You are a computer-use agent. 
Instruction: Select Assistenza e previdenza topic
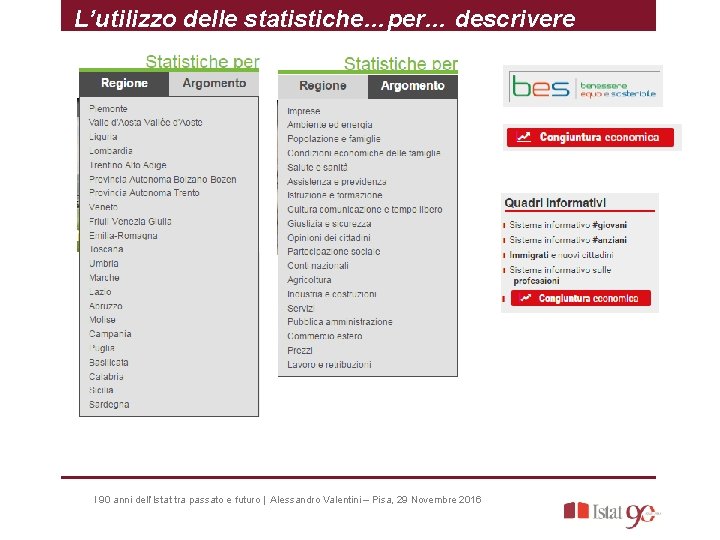tap(337, 182)
